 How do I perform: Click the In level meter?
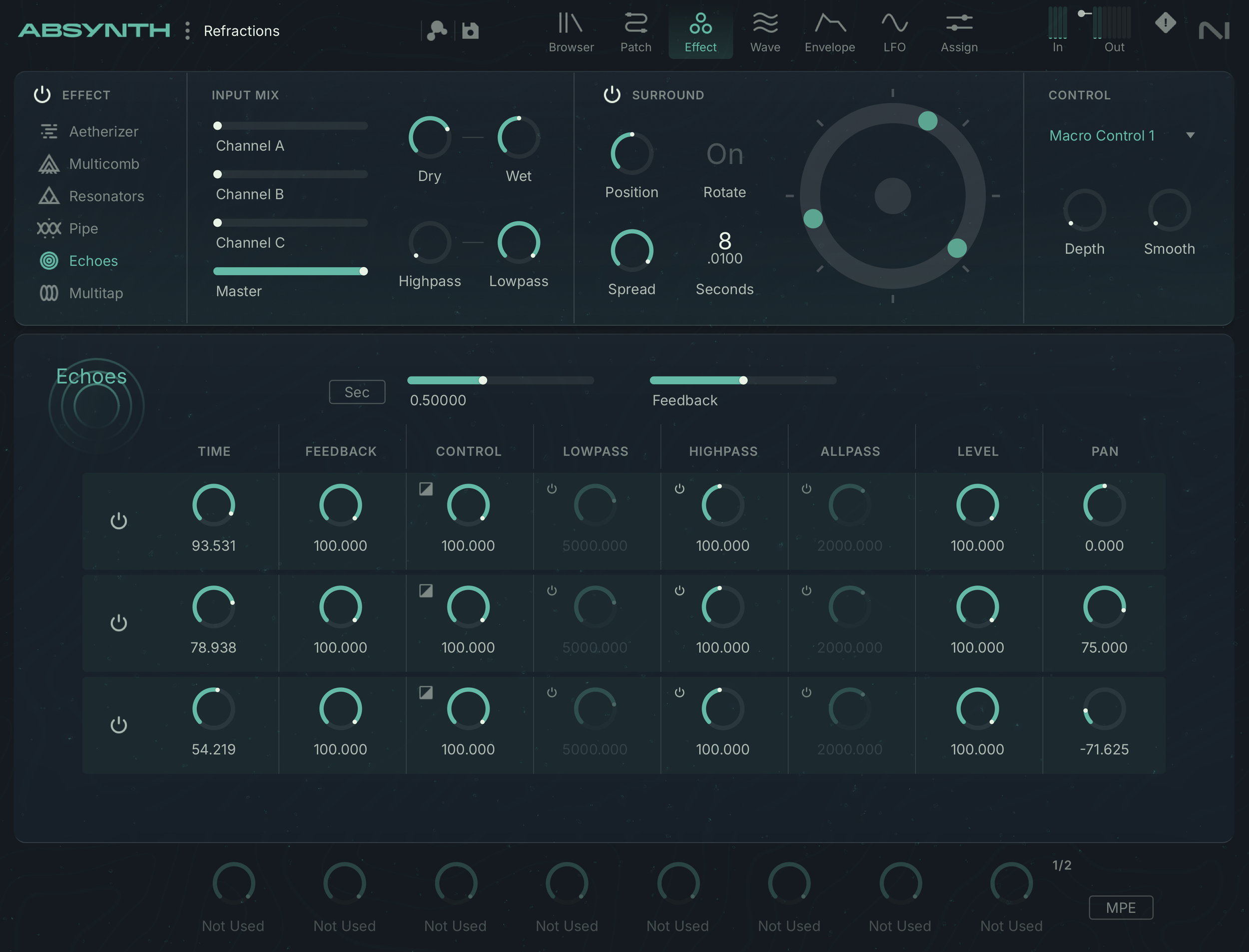pyautogui.click(x=1058, y=22)
